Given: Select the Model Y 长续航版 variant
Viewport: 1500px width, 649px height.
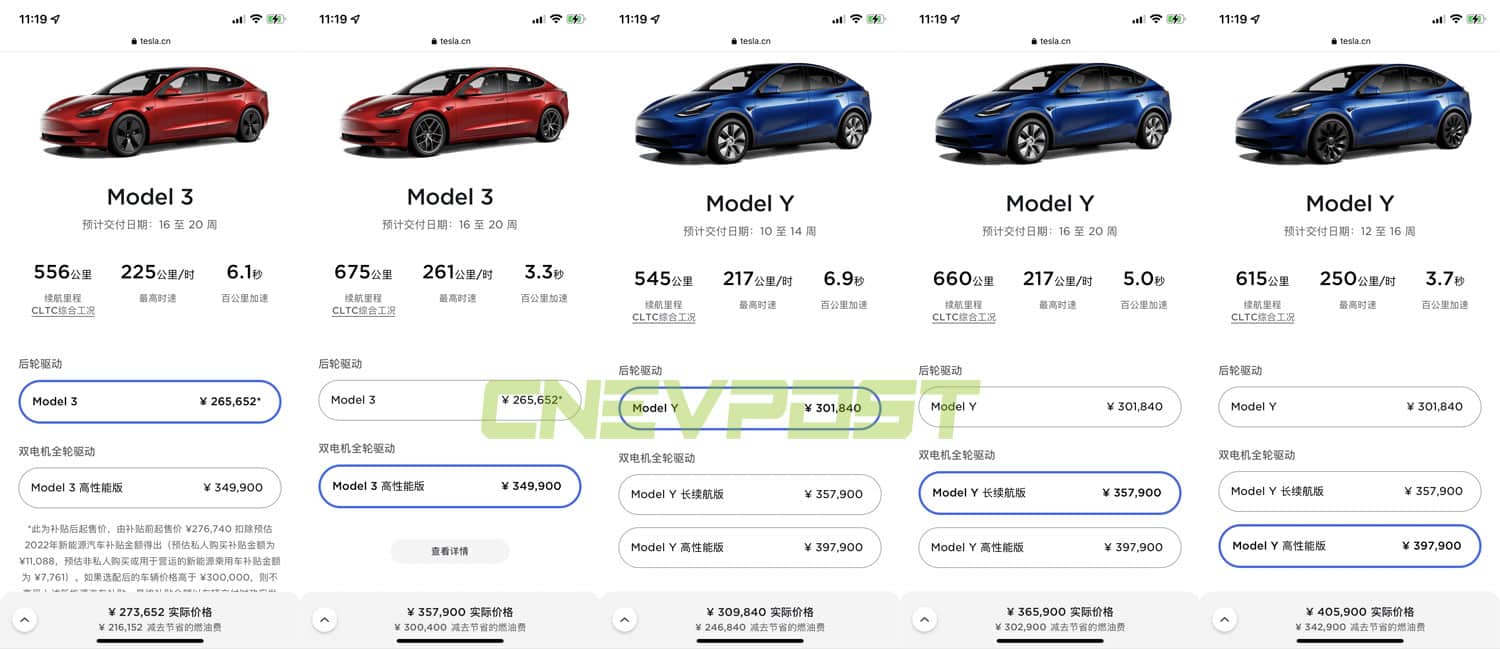Looking at the screenshot, I should pyautogui.click(x=1049, y=492).
